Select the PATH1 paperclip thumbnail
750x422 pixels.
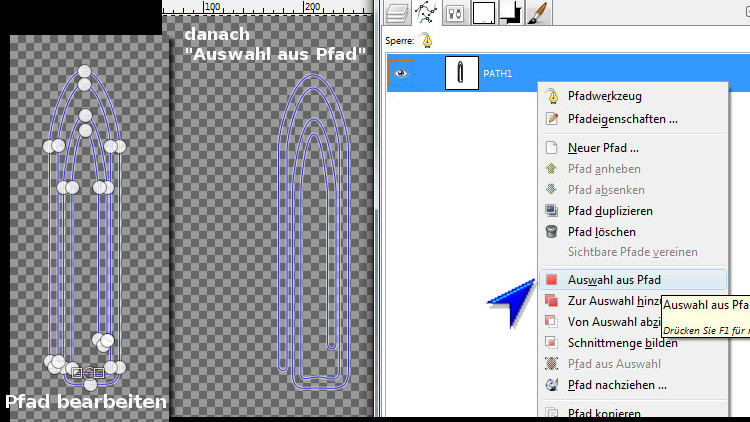coord(461,73)
